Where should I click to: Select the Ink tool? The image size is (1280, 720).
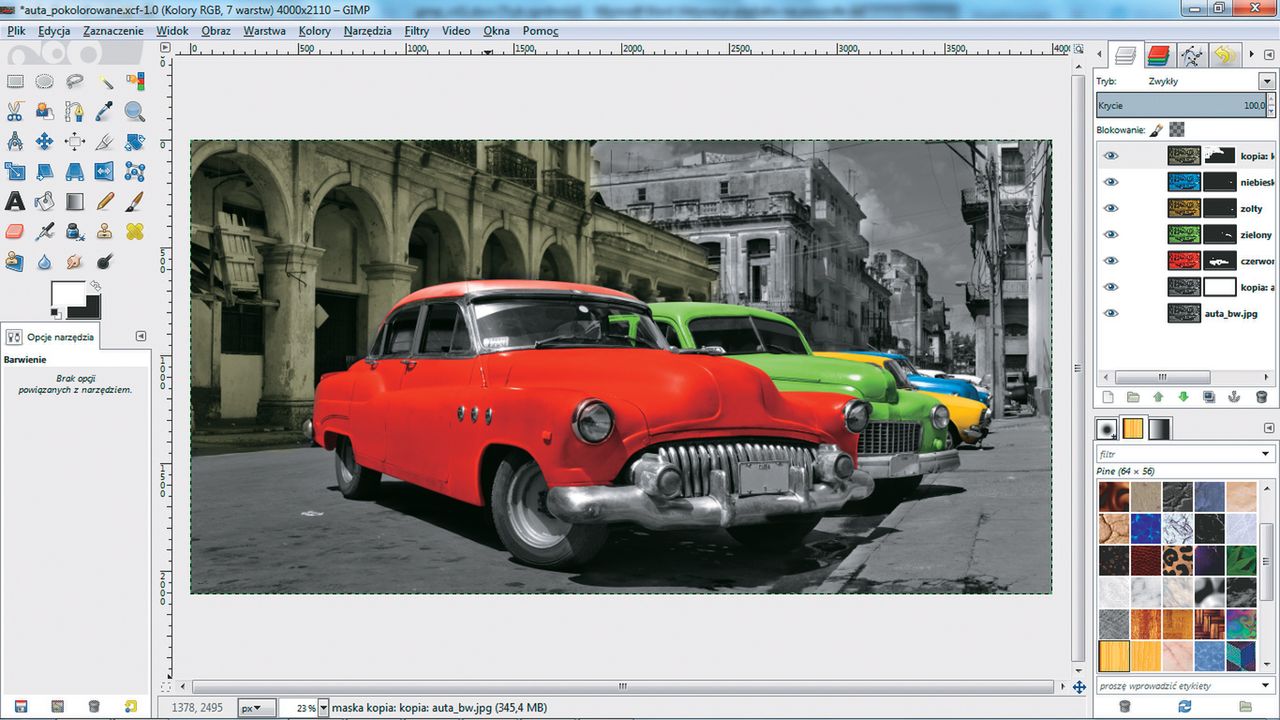coord(75,231)
